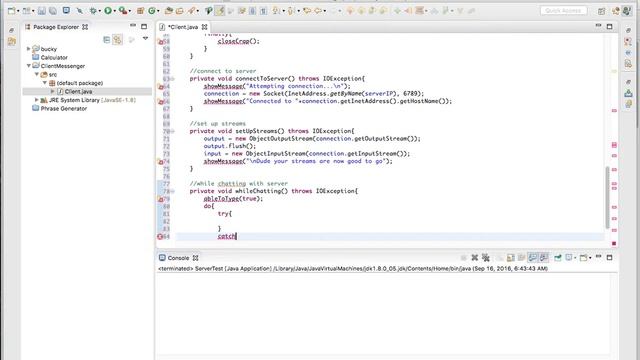The image size is (640, 360).
Task: Close the Client.java editor tab
Action: click(x=204, y=27)
